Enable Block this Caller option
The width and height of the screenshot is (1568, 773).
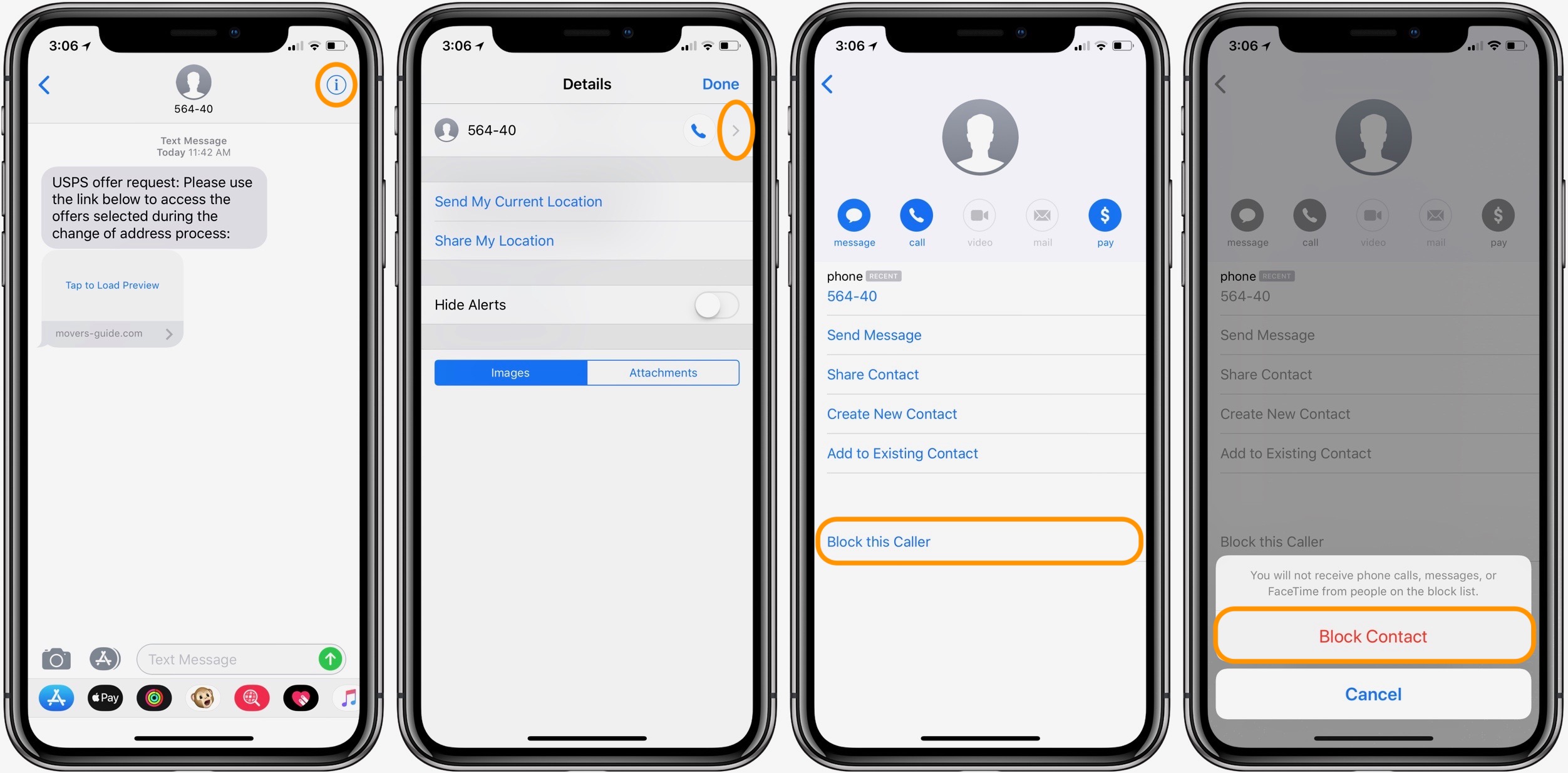[981, 541]
